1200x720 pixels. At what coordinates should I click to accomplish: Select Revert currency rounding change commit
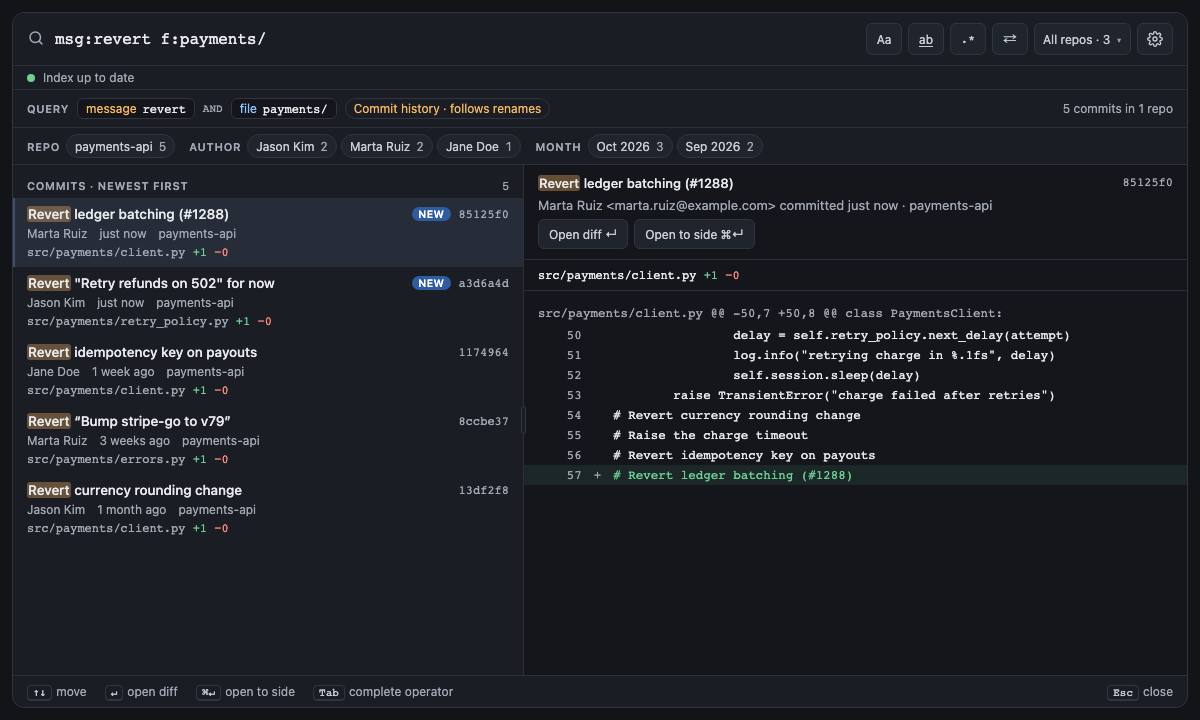[x=268, y=508]
